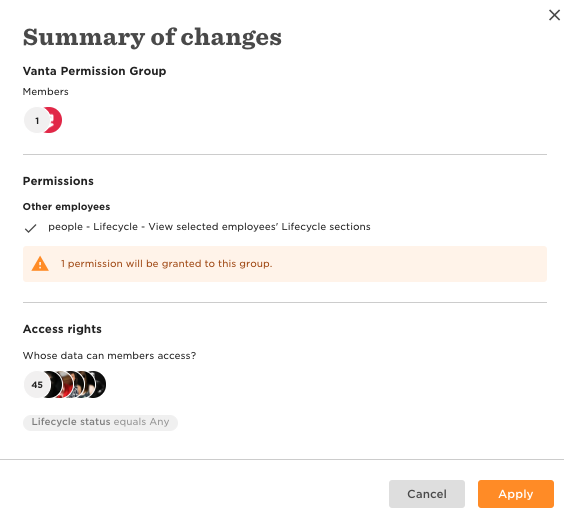564x521 pixels.
Task: Click the member count badge showing 1
Action: tap(37, 120)
